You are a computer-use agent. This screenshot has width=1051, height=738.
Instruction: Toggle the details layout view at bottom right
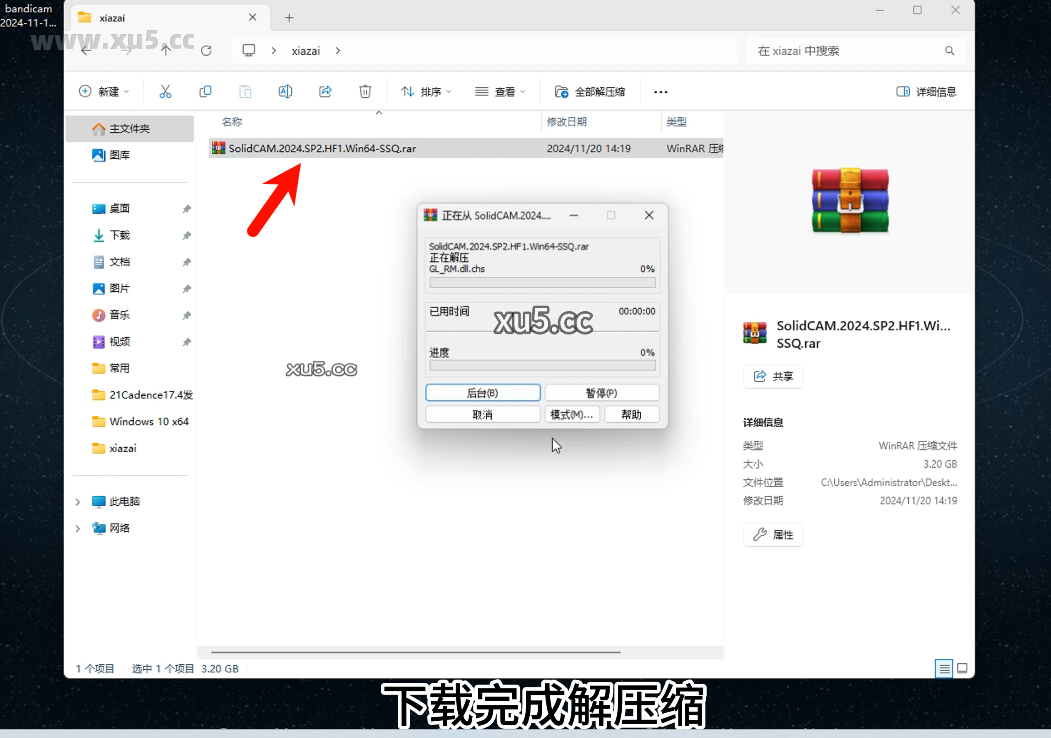[943, 668]
